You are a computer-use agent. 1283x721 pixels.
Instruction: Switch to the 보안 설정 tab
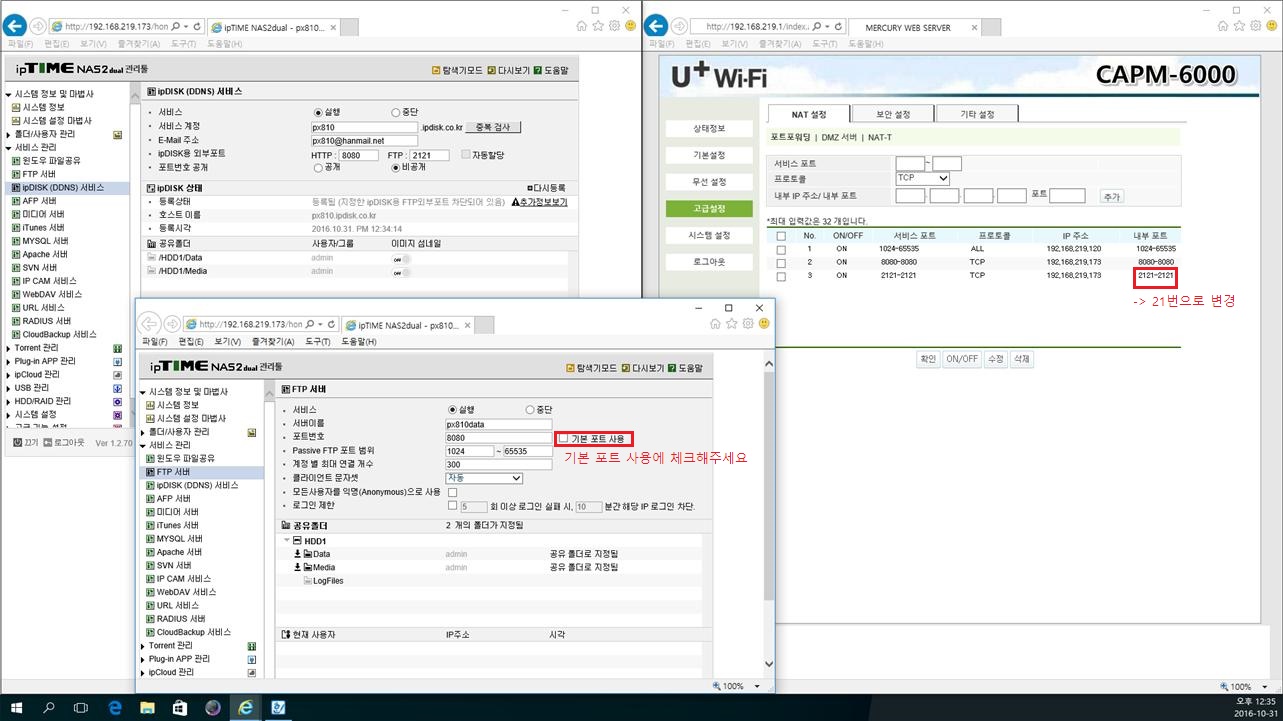coord(893,114)
